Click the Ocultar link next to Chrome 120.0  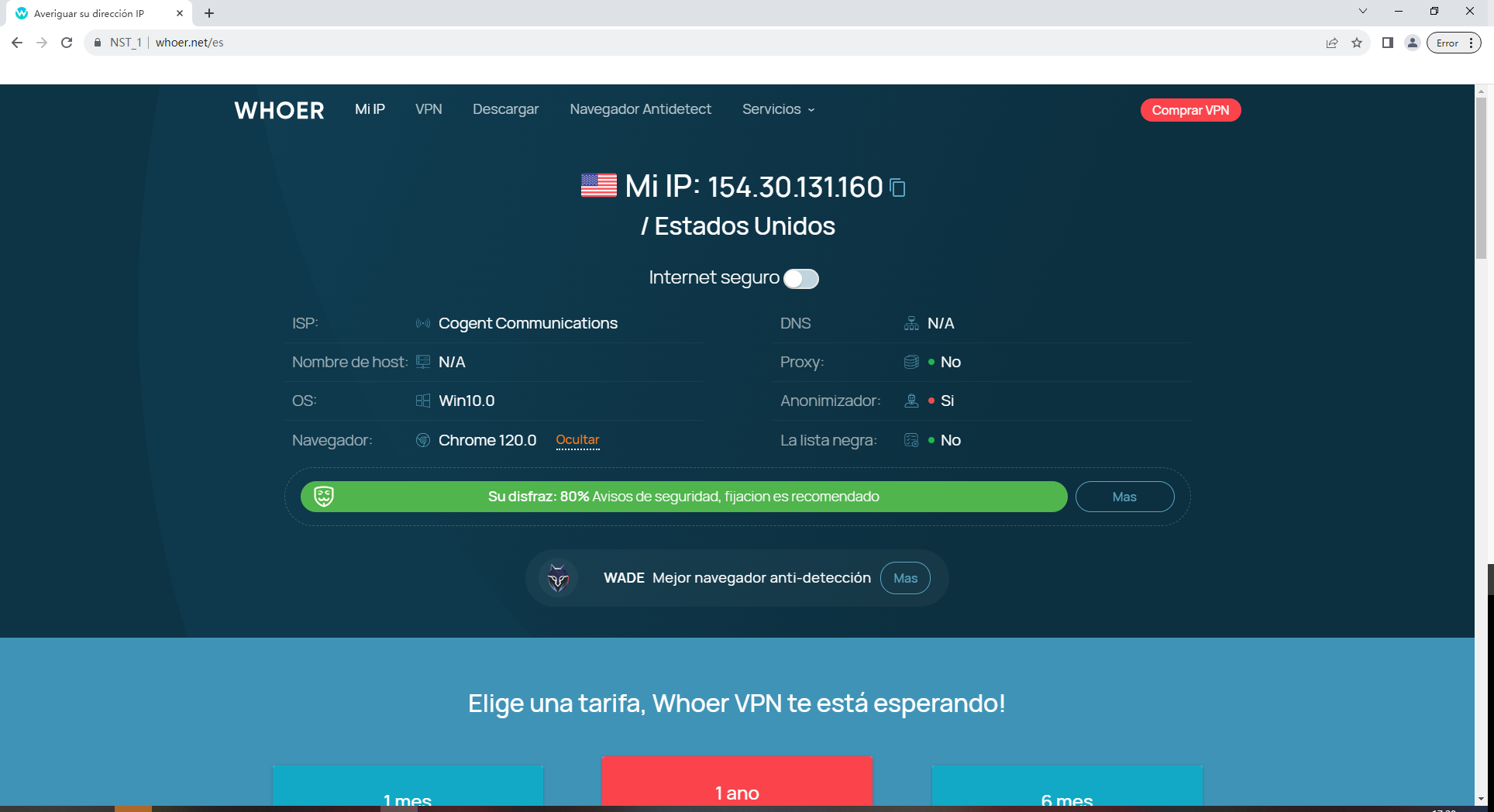point(577,439)
